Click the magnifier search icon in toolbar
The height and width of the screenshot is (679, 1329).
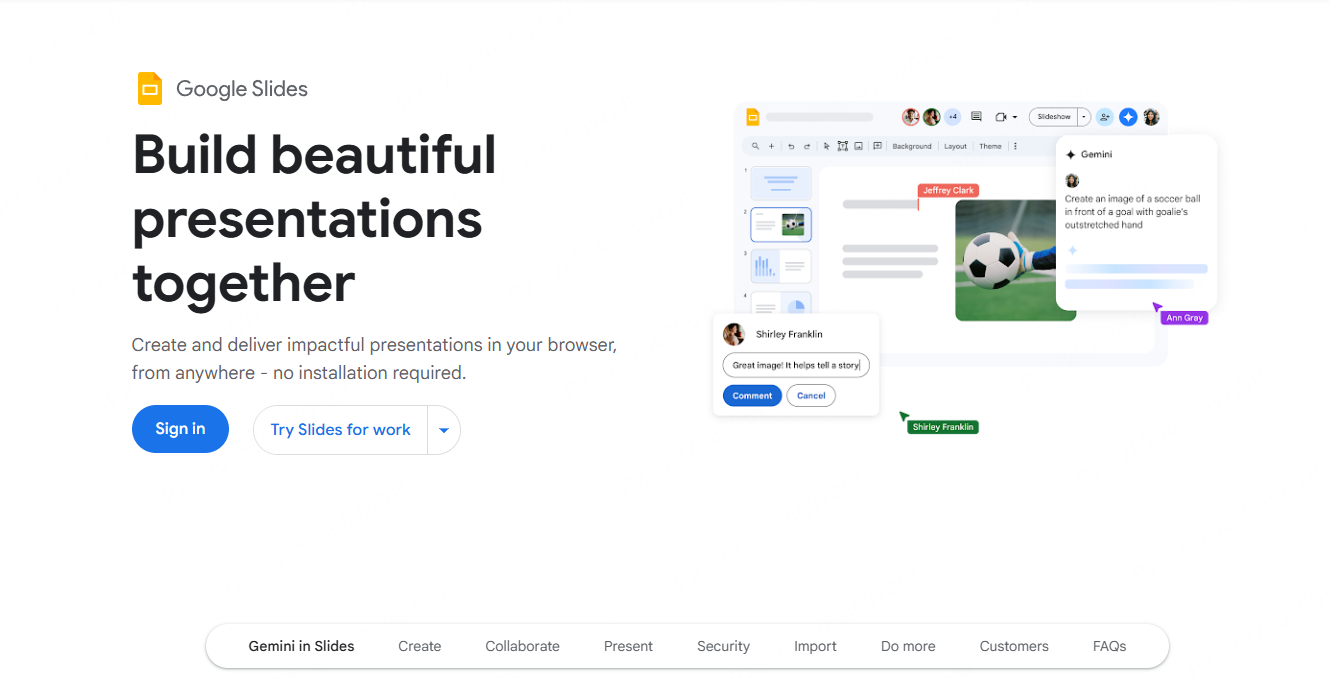757,146
